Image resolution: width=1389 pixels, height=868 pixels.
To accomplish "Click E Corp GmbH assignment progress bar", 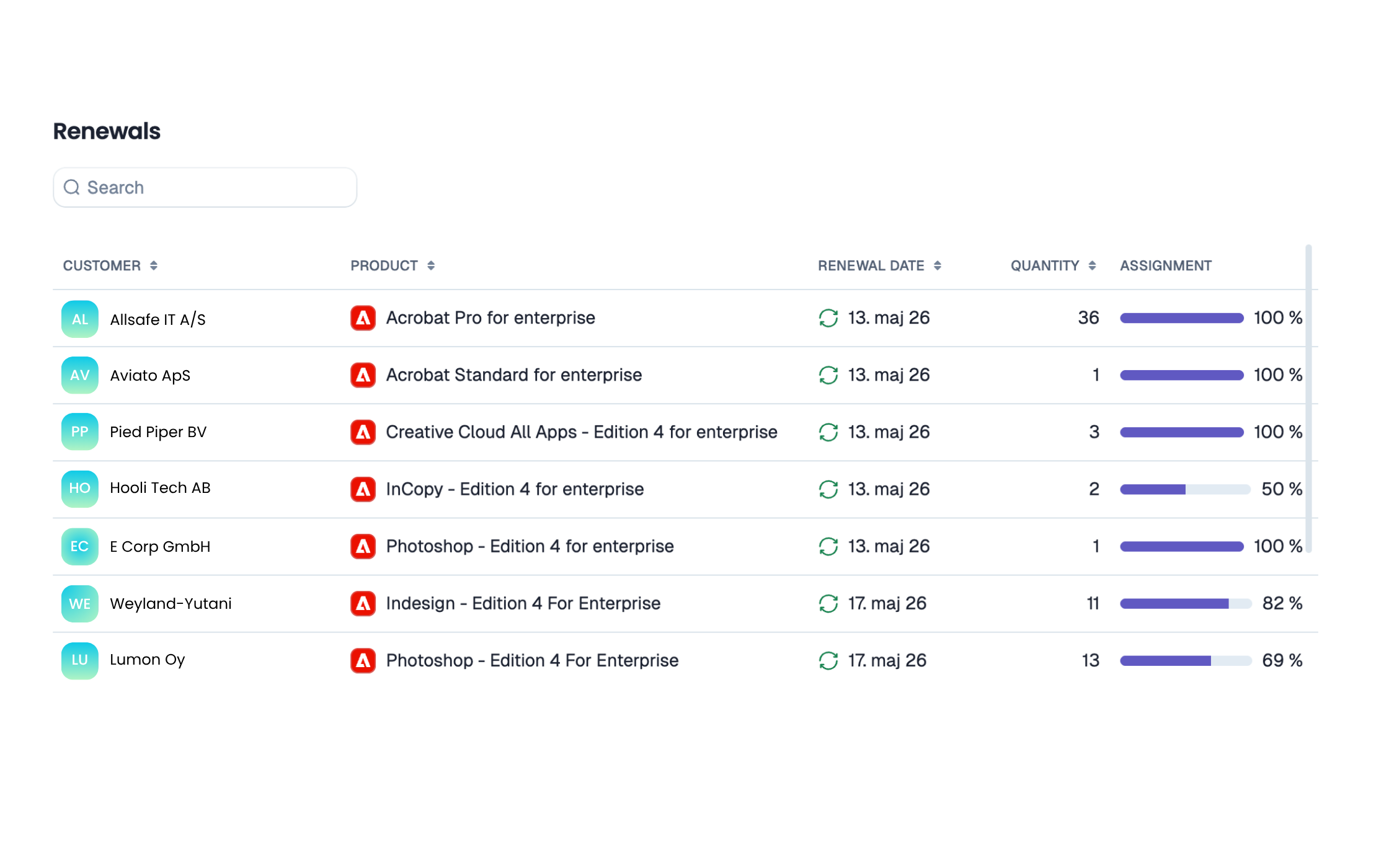I will pyautogui.click(x=1182, y=546).
